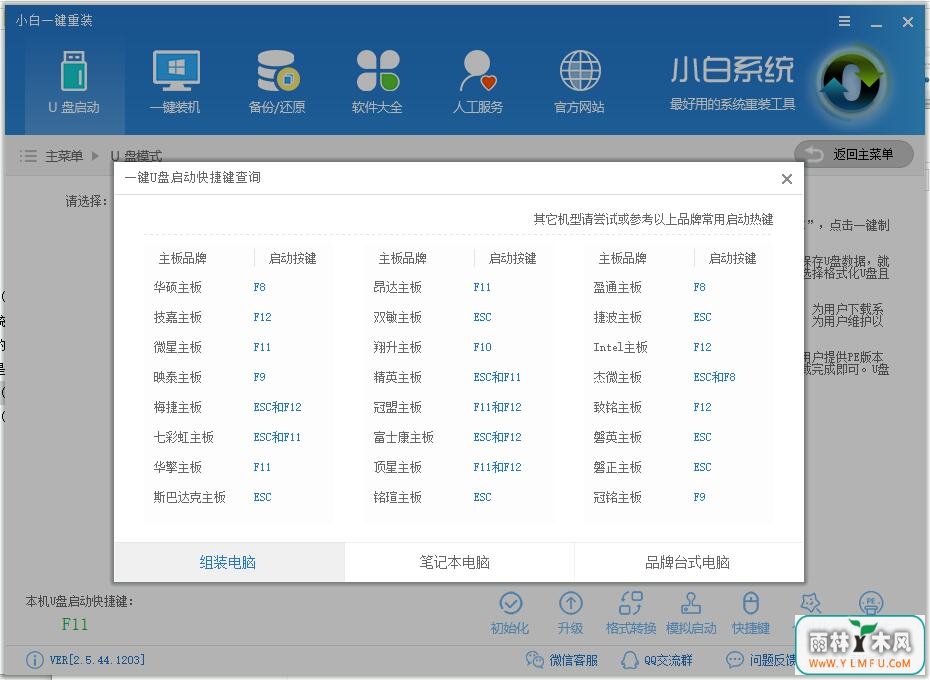Open 微信客服 at the bottom bar
This screenshot has width=930, height=680.
click(x=562, y=660)
